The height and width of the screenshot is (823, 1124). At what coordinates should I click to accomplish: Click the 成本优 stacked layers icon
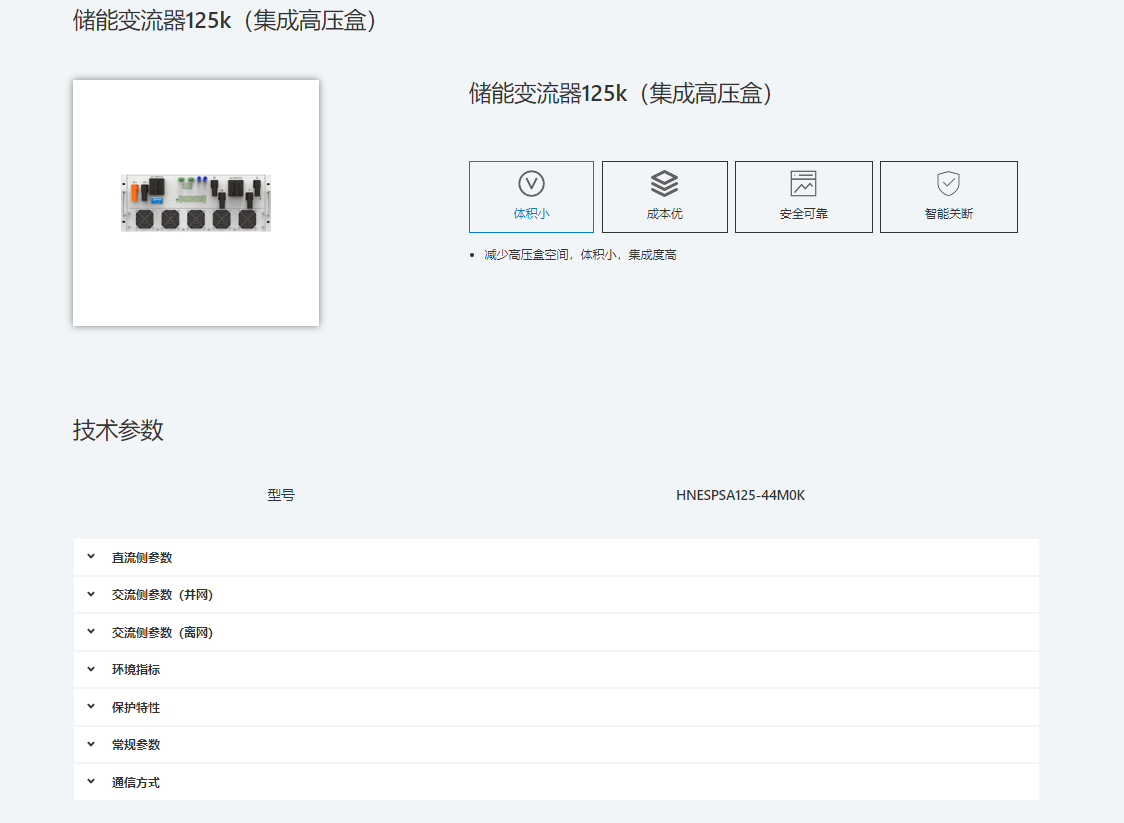(665, 183)
